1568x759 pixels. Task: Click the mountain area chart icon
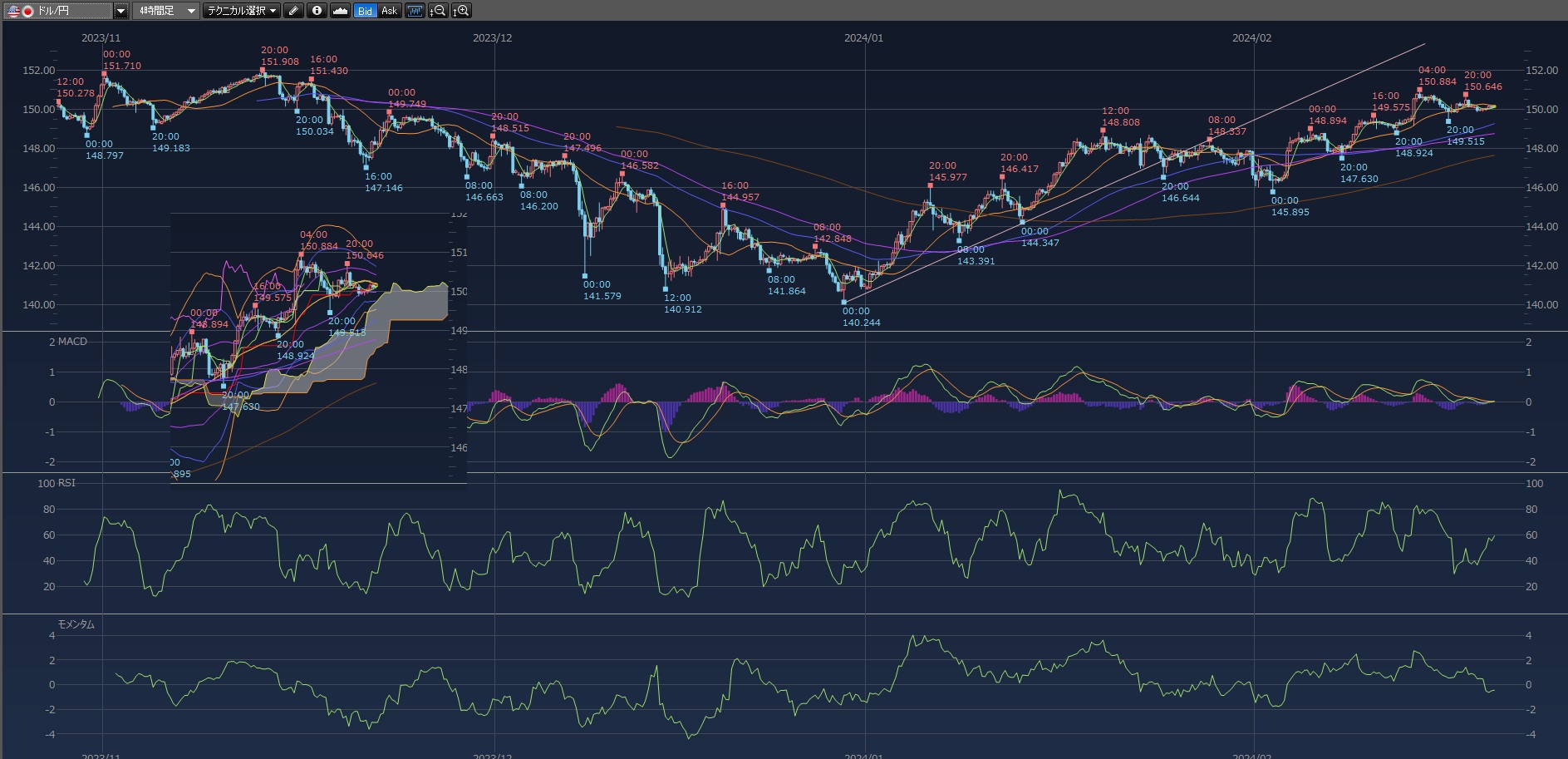click(340, 11)
